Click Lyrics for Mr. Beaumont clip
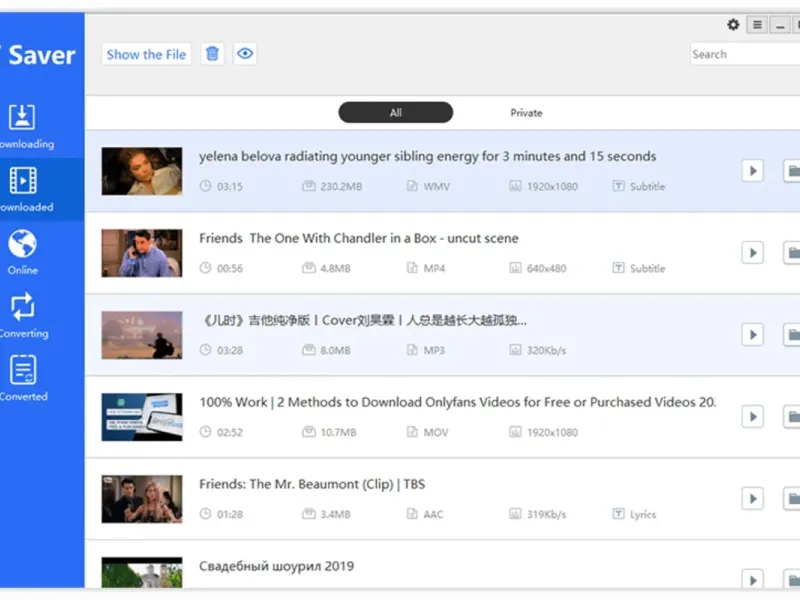The height and width of the screenshot is (600, 800). [x=634, y=514]
